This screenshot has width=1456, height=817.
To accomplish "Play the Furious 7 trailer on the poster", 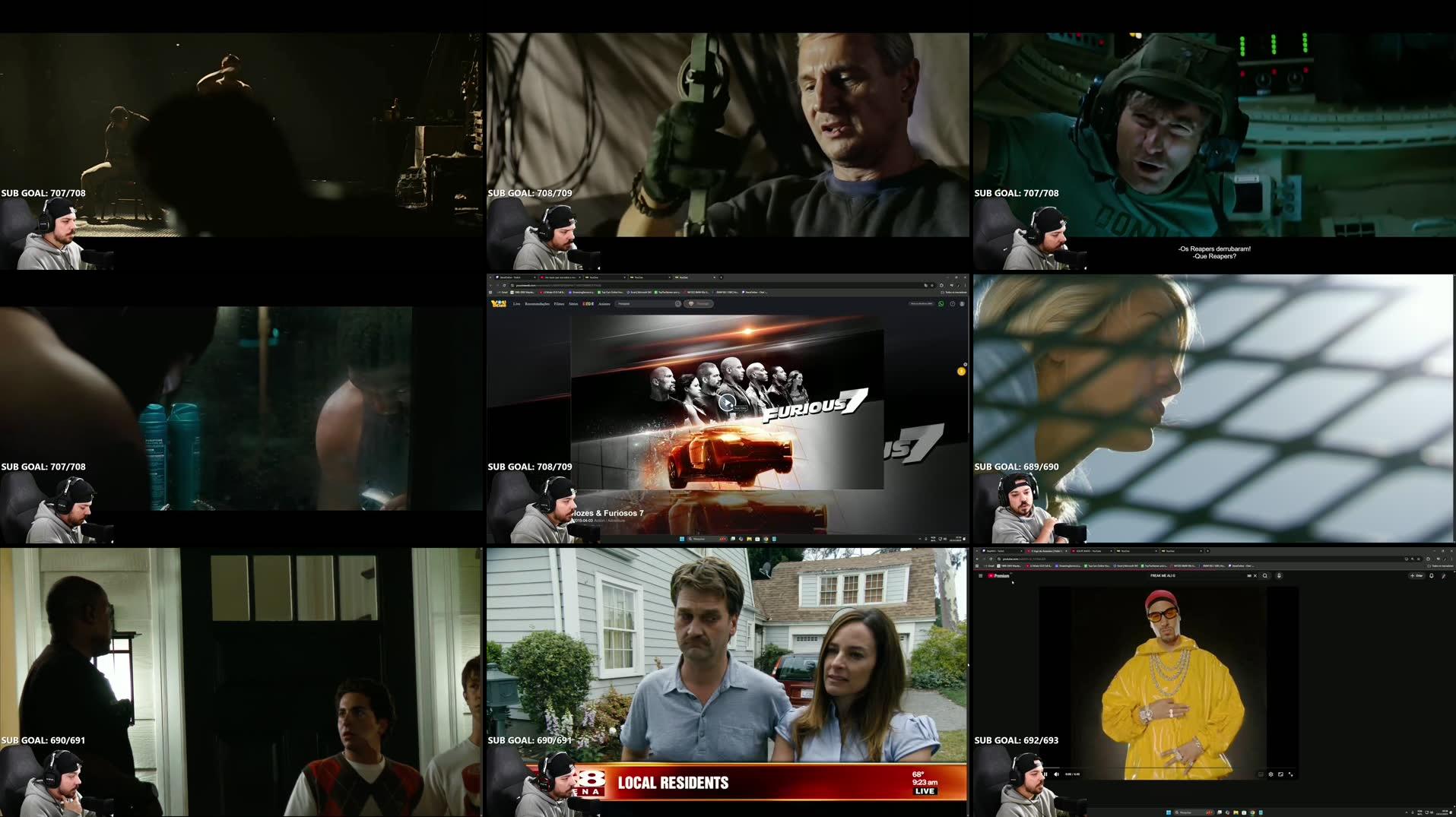I will coord(727,403).
